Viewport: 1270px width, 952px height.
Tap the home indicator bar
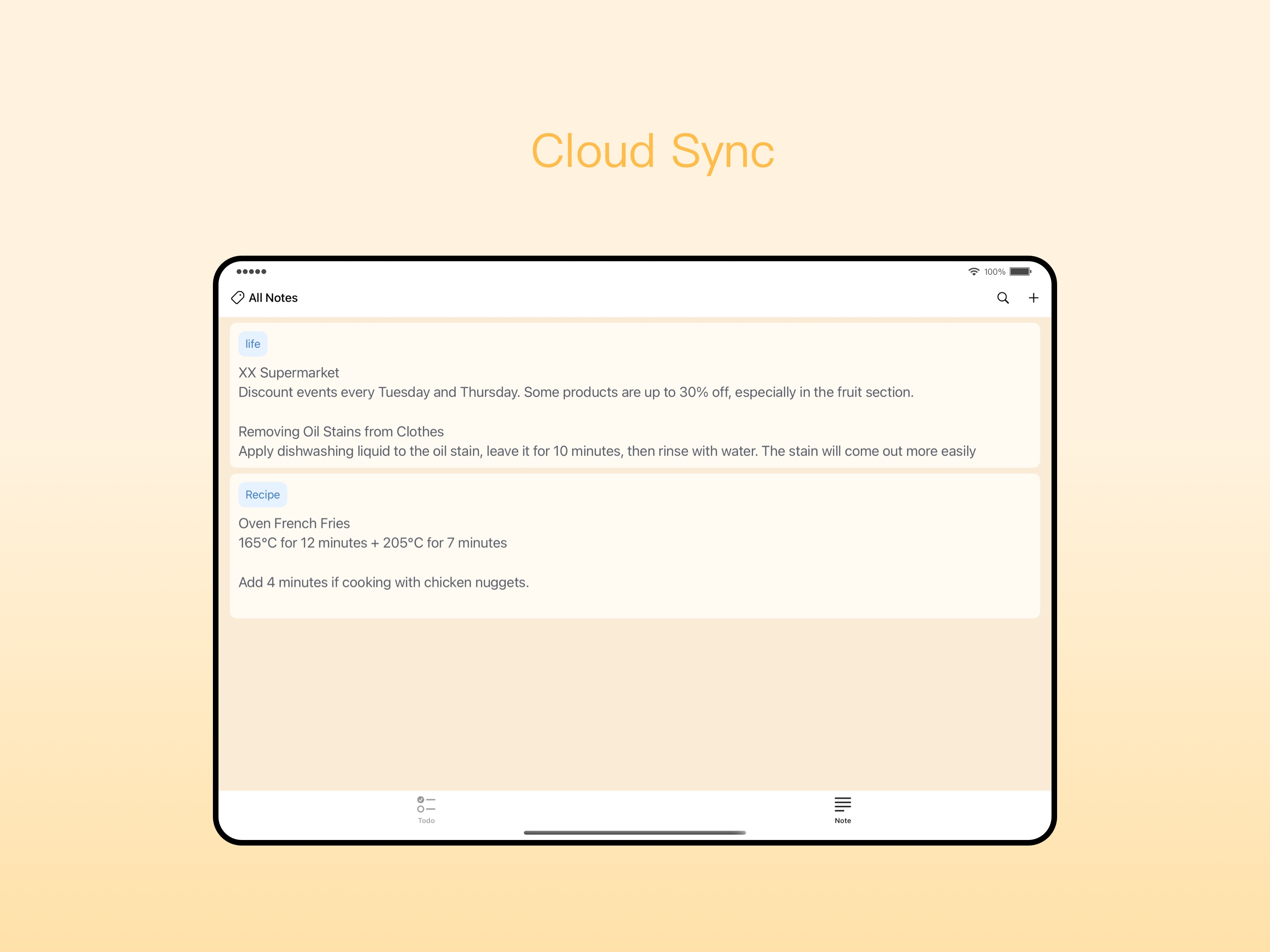point(635,833)
